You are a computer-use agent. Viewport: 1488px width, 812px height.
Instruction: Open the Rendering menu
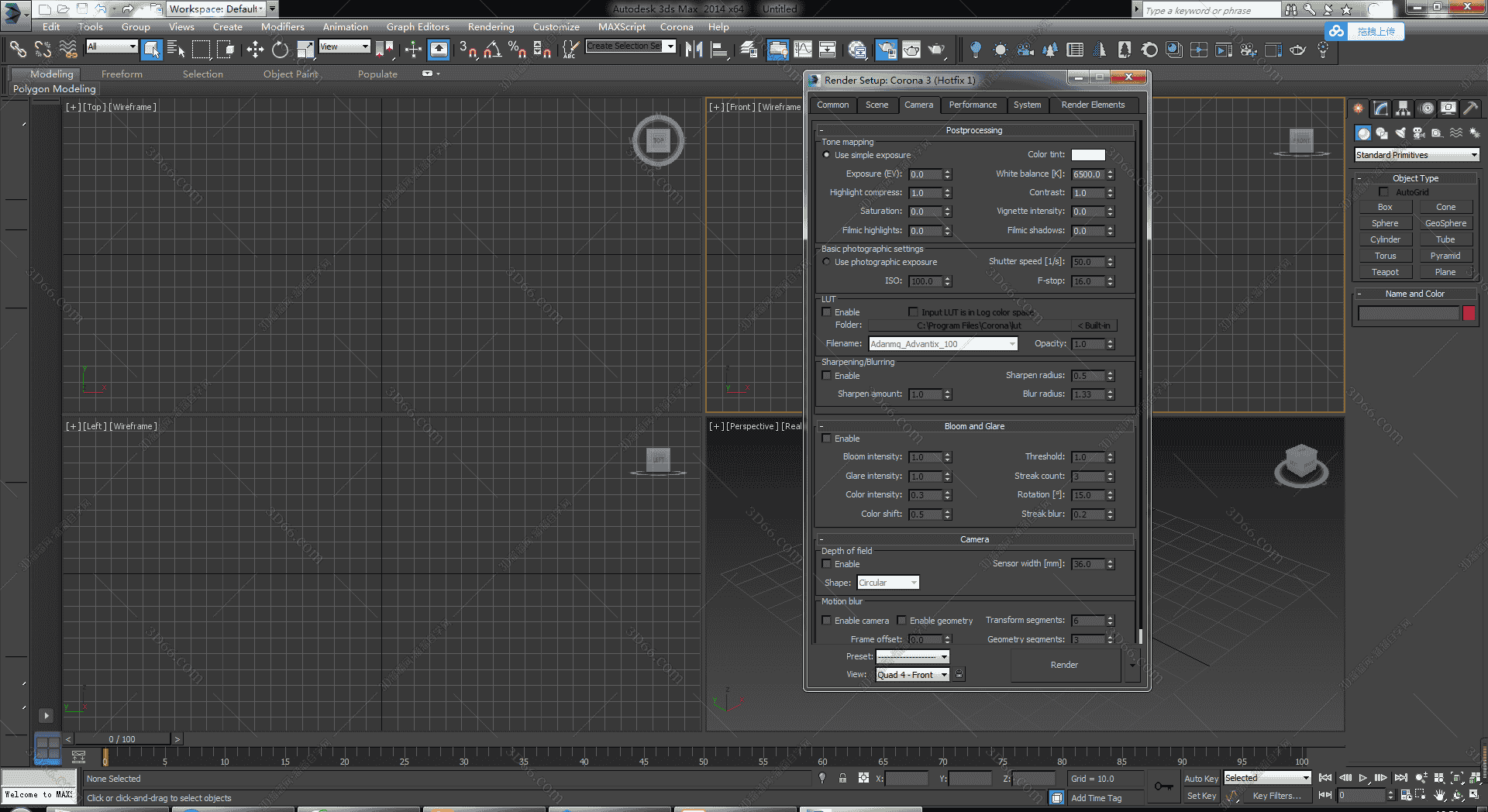click(x=491, y=27)
